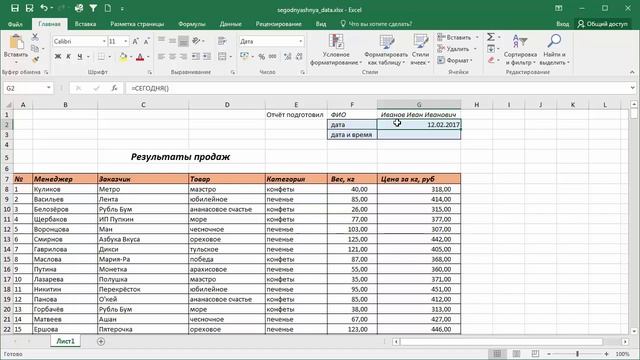This screenshot has height=360, width=640.
Task: Open the font size dropdown
Action: click(x=125, y=41)
